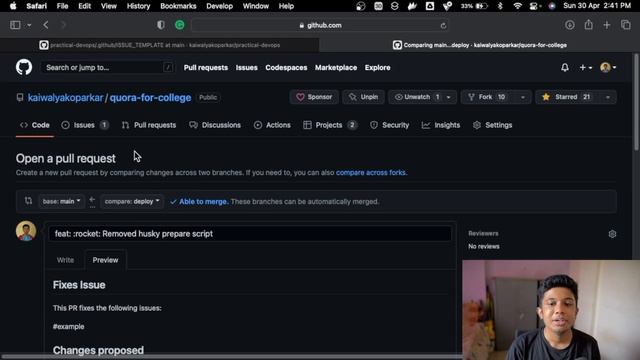
Task: Click the reviewers gear icon
Action: tap(612, 234)
